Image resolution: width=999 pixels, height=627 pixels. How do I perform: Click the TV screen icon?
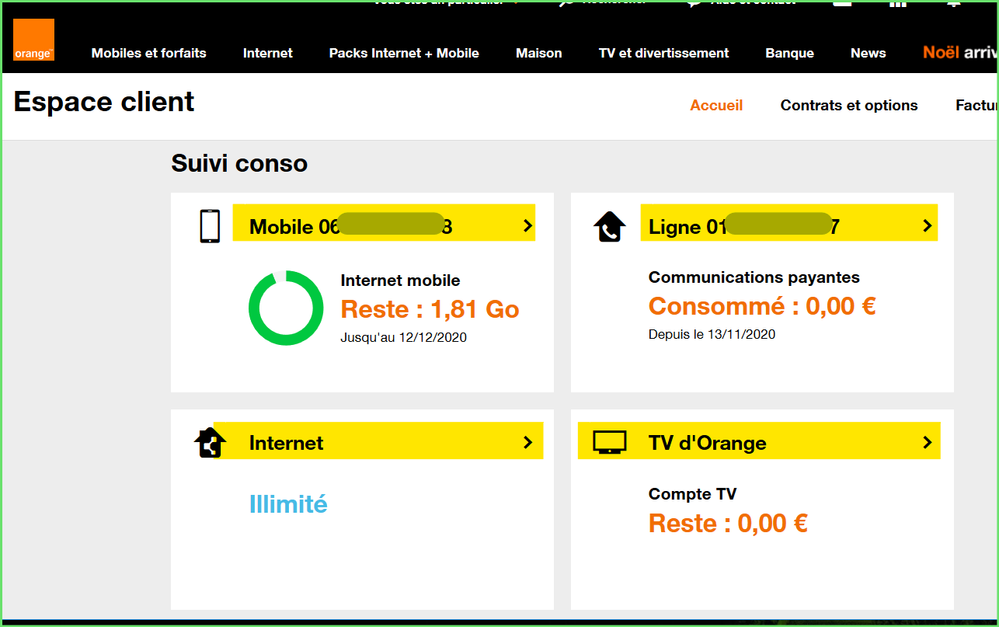[610, 442]
